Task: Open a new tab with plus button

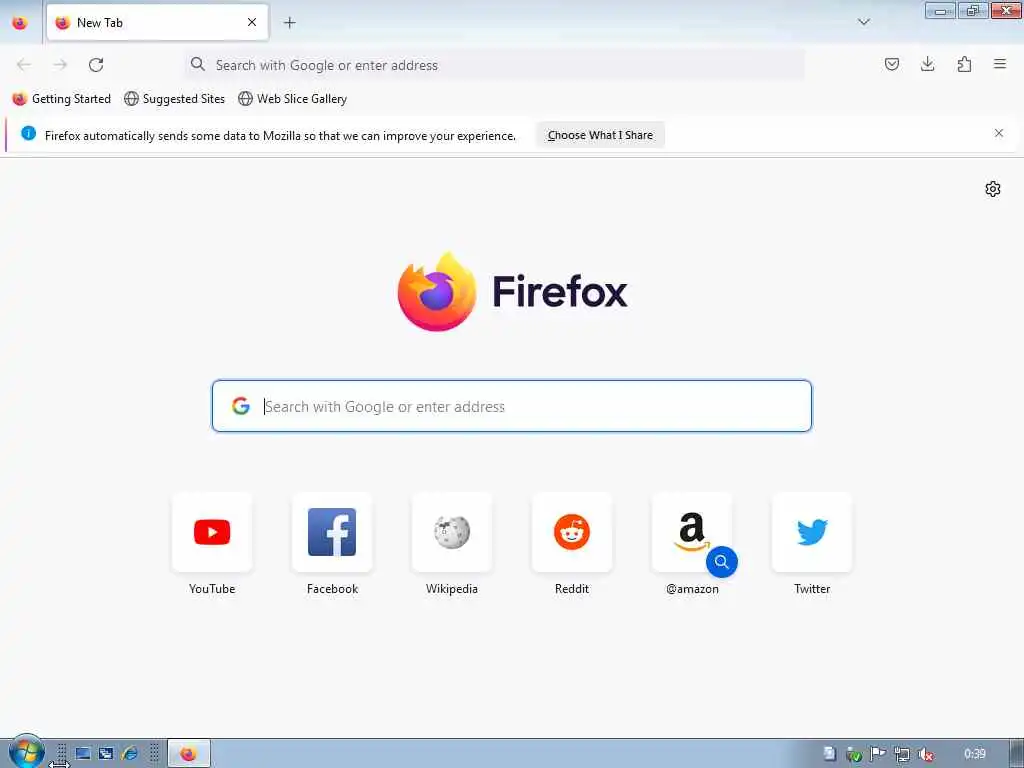Action: [289, 23]
